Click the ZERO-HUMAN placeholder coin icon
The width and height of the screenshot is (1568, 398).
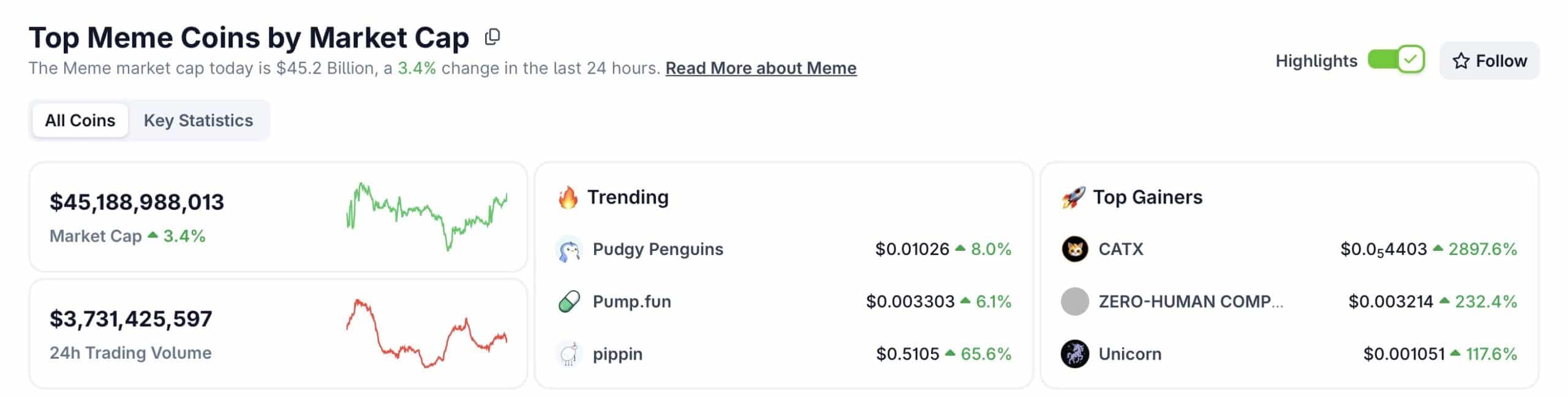tap(1073, 301)
